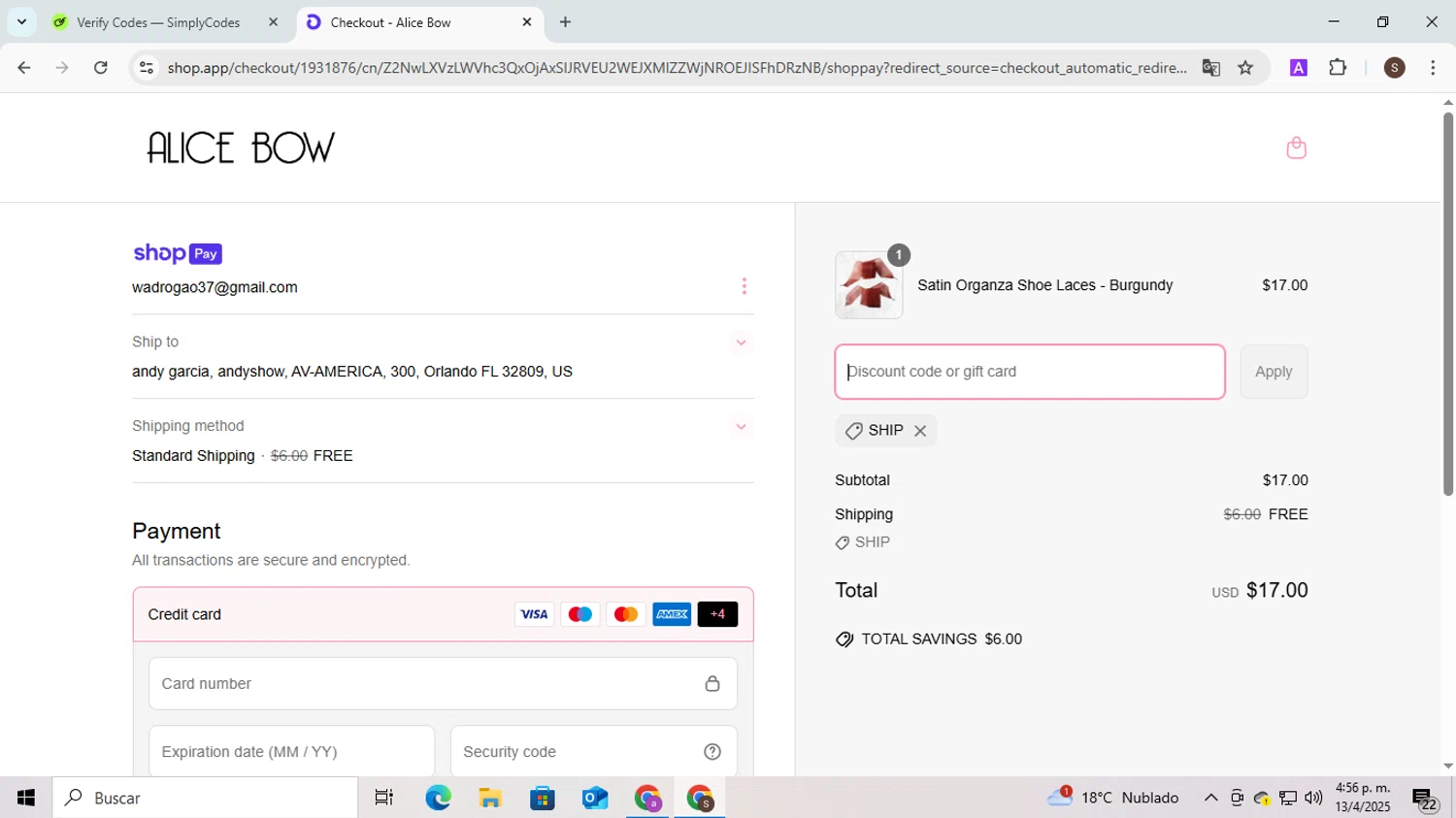Open File Explorer from the taskbar

[490, 798]
